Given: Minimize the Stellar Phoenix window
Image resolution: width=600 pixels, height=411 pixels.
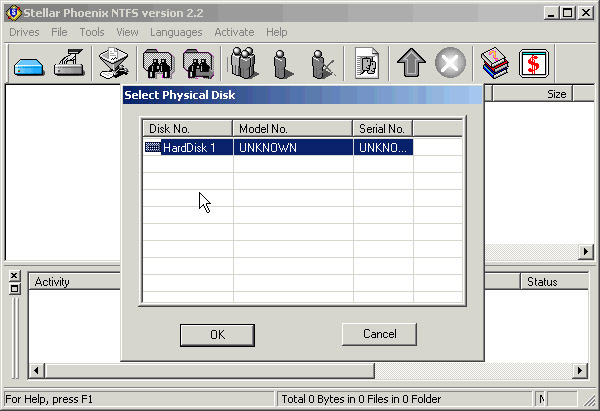Looking at the screenshot, I should pos(551,13).
